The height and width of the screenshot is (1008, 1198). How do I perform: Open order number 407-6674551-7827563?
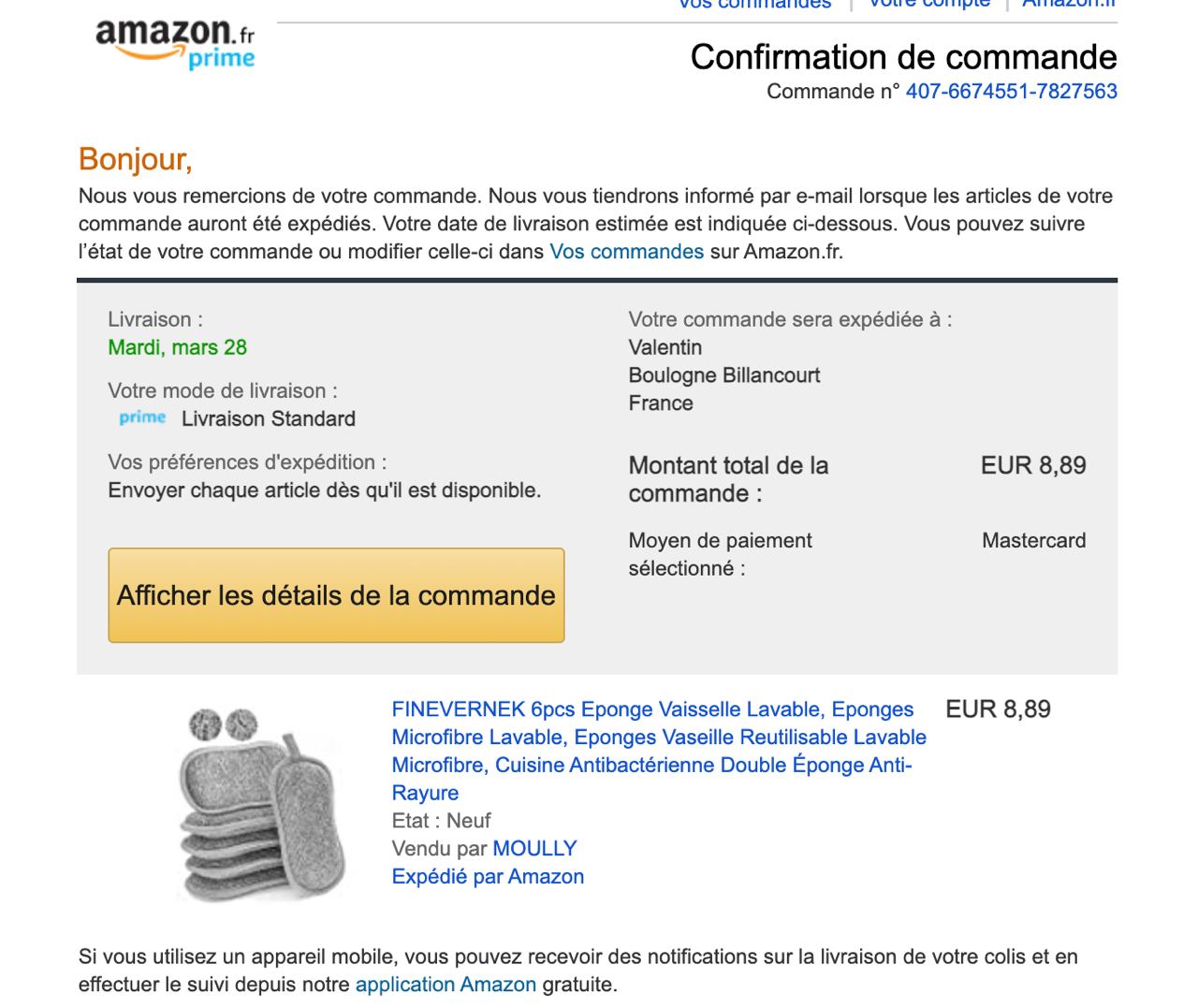click(1011, 91)
